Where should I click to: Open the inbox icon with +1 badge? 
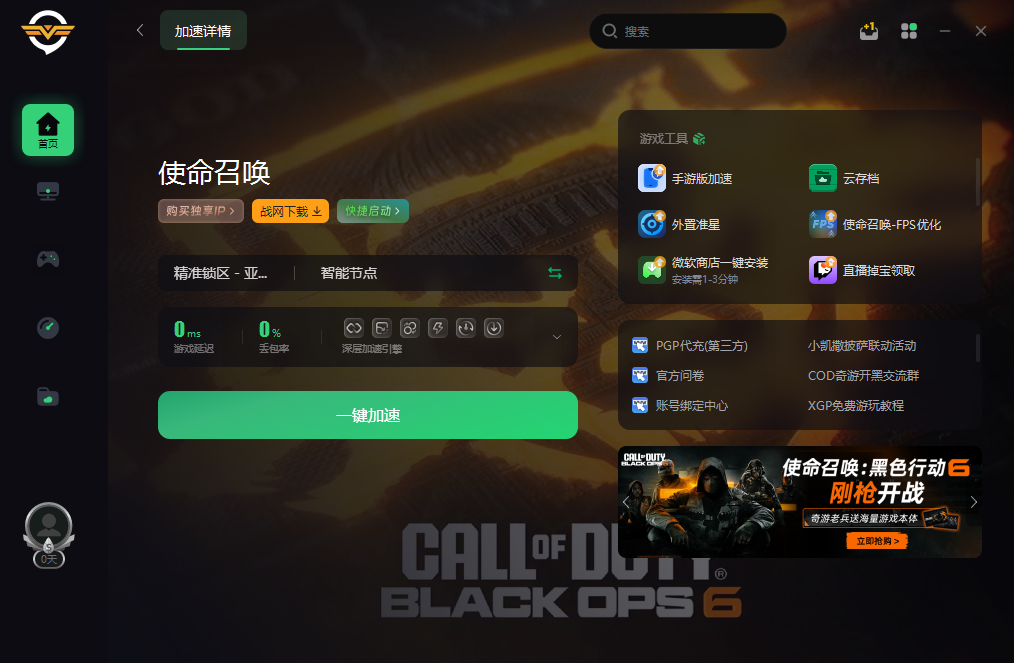point(868,30)
